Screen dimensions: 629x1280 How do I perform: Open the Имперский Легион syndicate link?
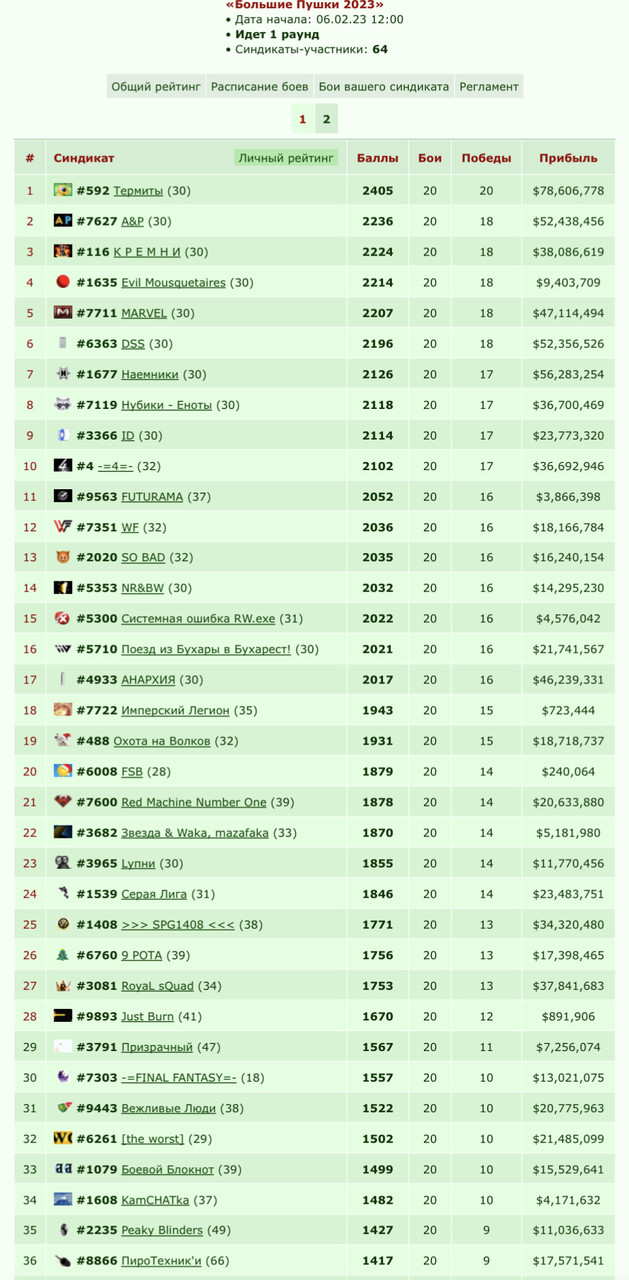click(175, 711)
